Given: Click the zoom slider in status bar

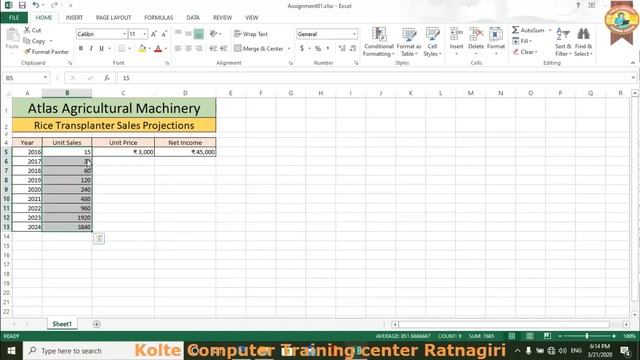Looking at the screenshot, I should coord(587,336).
